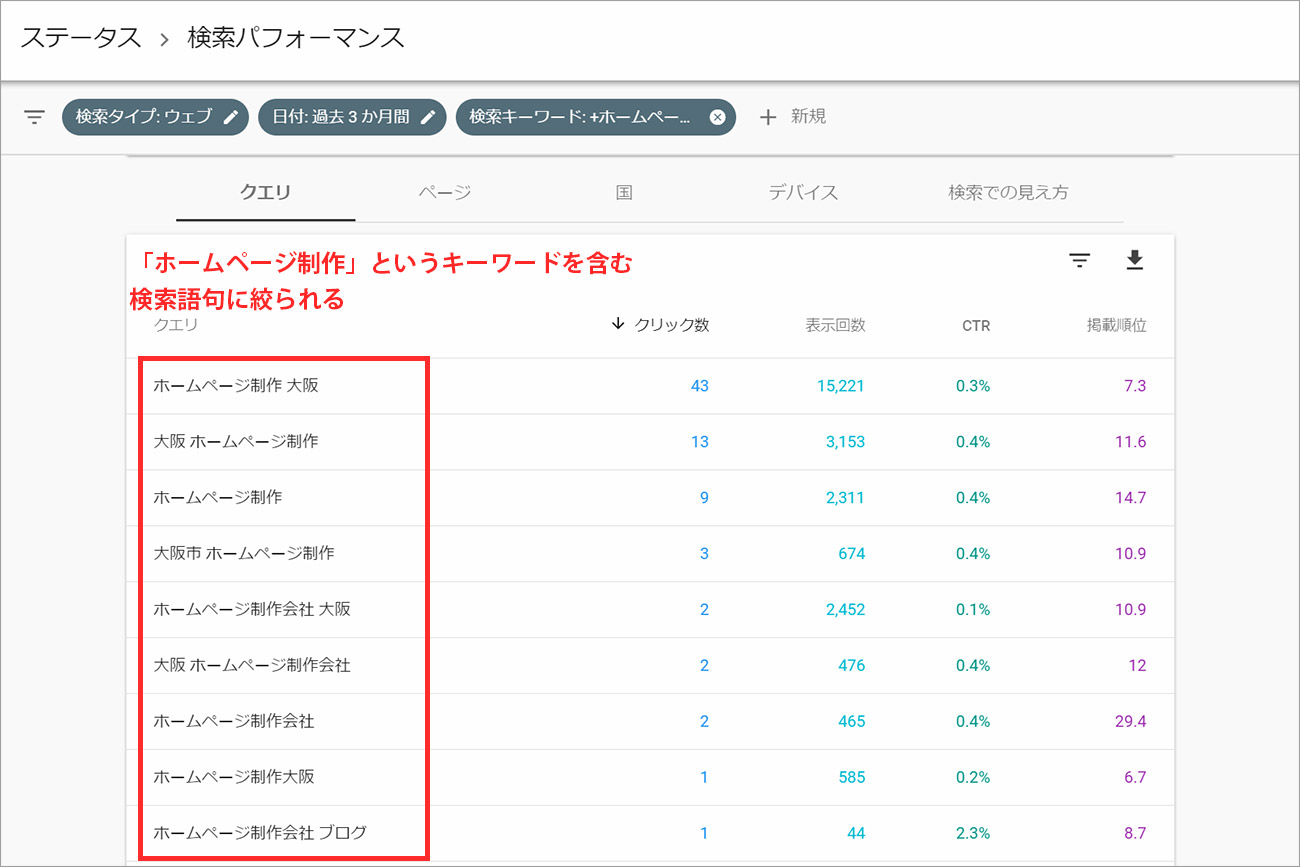Switch to the ページ tab
Image resolution: width=1300 pixels, height=867 pixels.
(x=445, y=192)
